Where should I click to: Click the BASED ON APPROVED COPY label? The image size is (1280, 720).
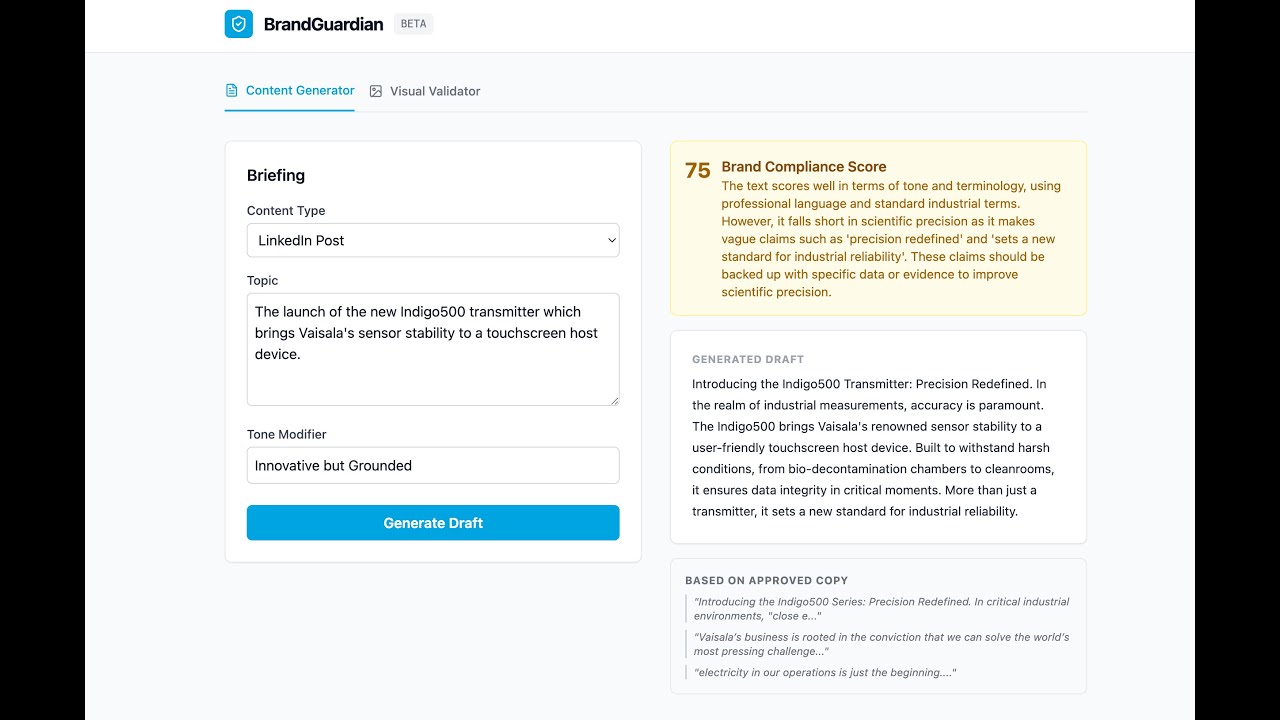766,580
